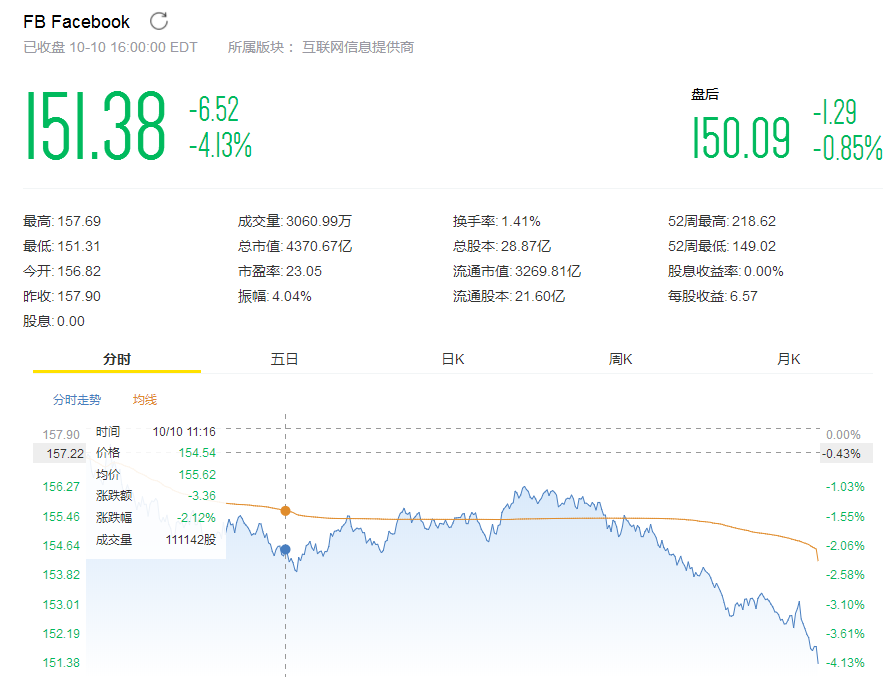Click the 0.00% percent axis label

click(843, 435)
